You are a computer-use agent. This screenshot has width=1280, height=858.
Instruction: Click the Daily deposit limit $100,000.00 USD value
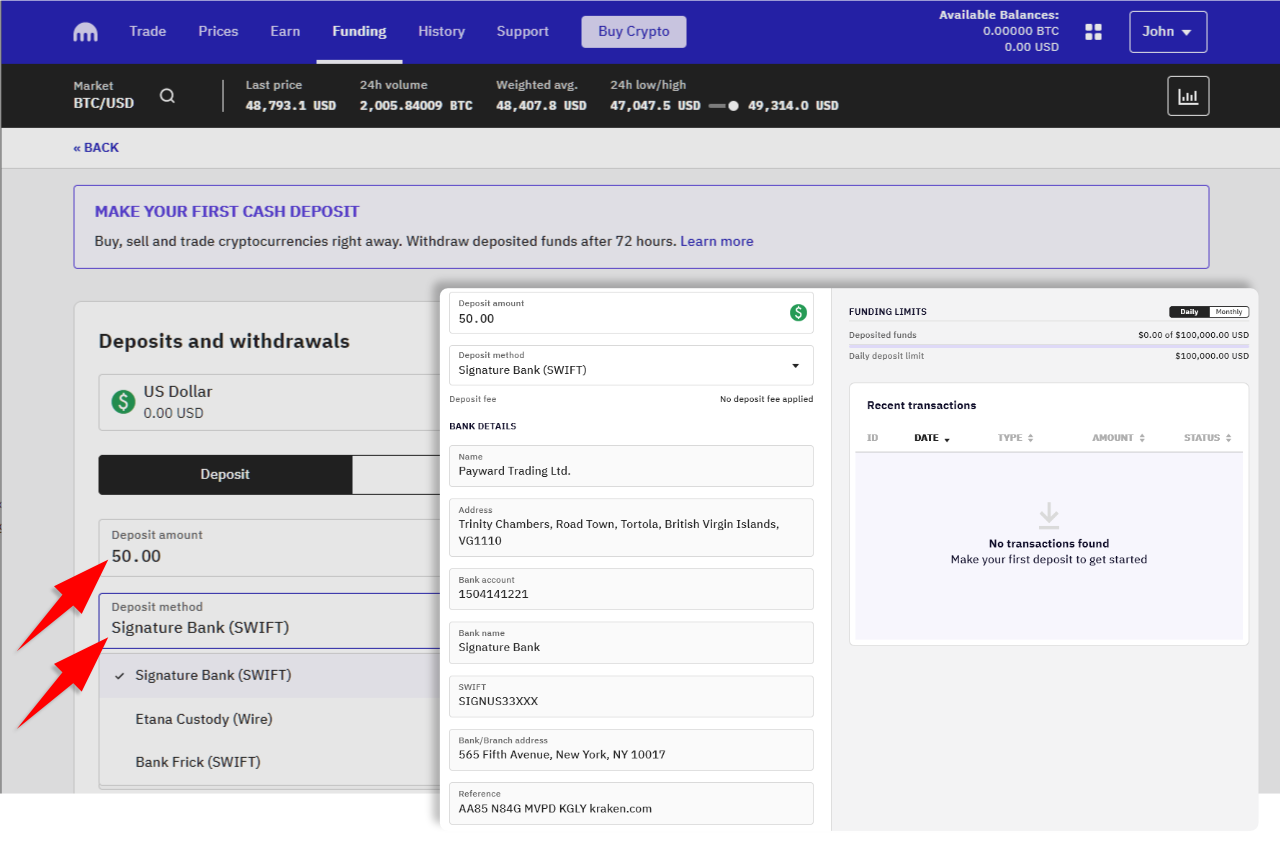(1212, 356)
